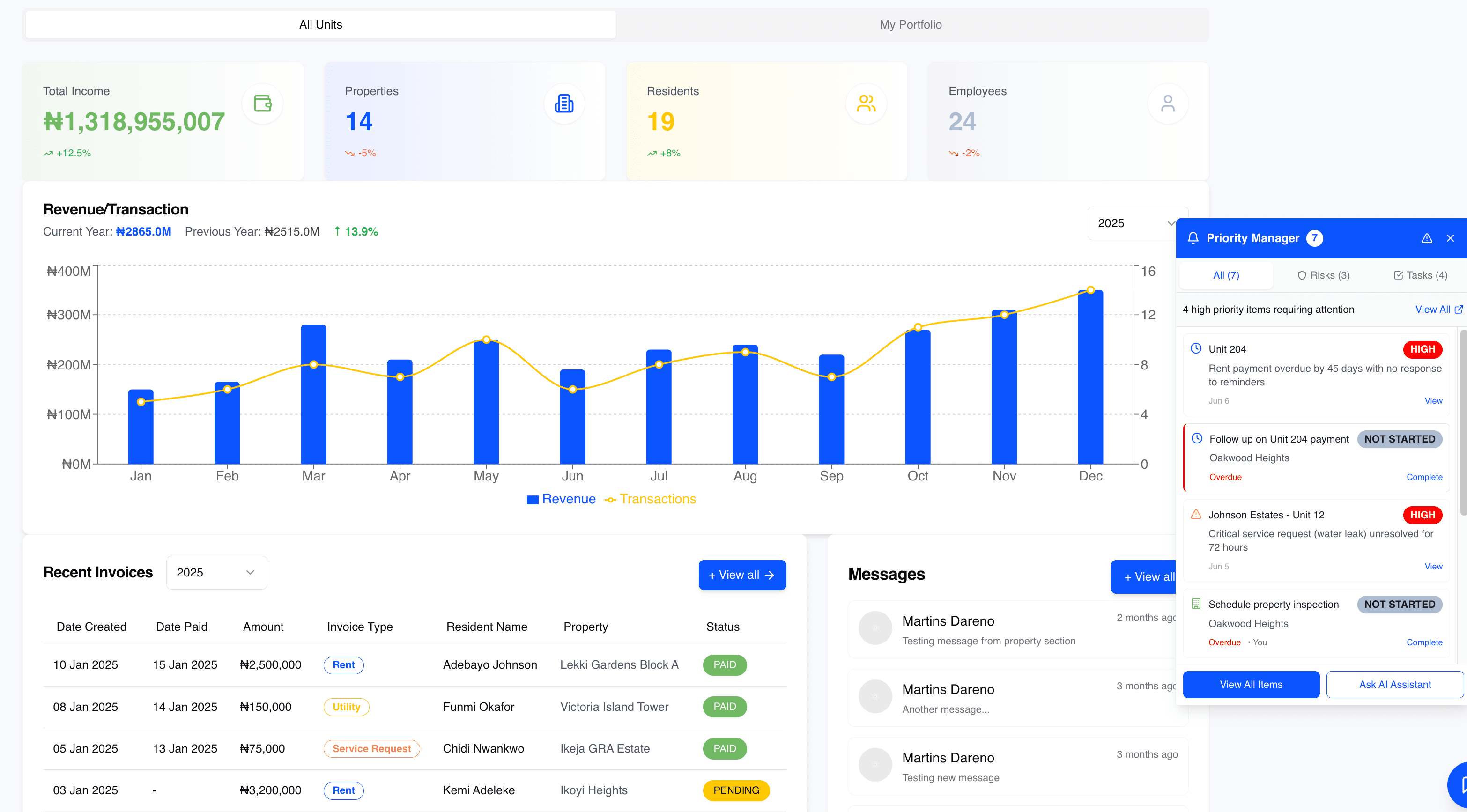The height and width of the screenshot is (812, 1467).
Task: Toggle the Revenue series in the chart legend
Action: point(561,499)
